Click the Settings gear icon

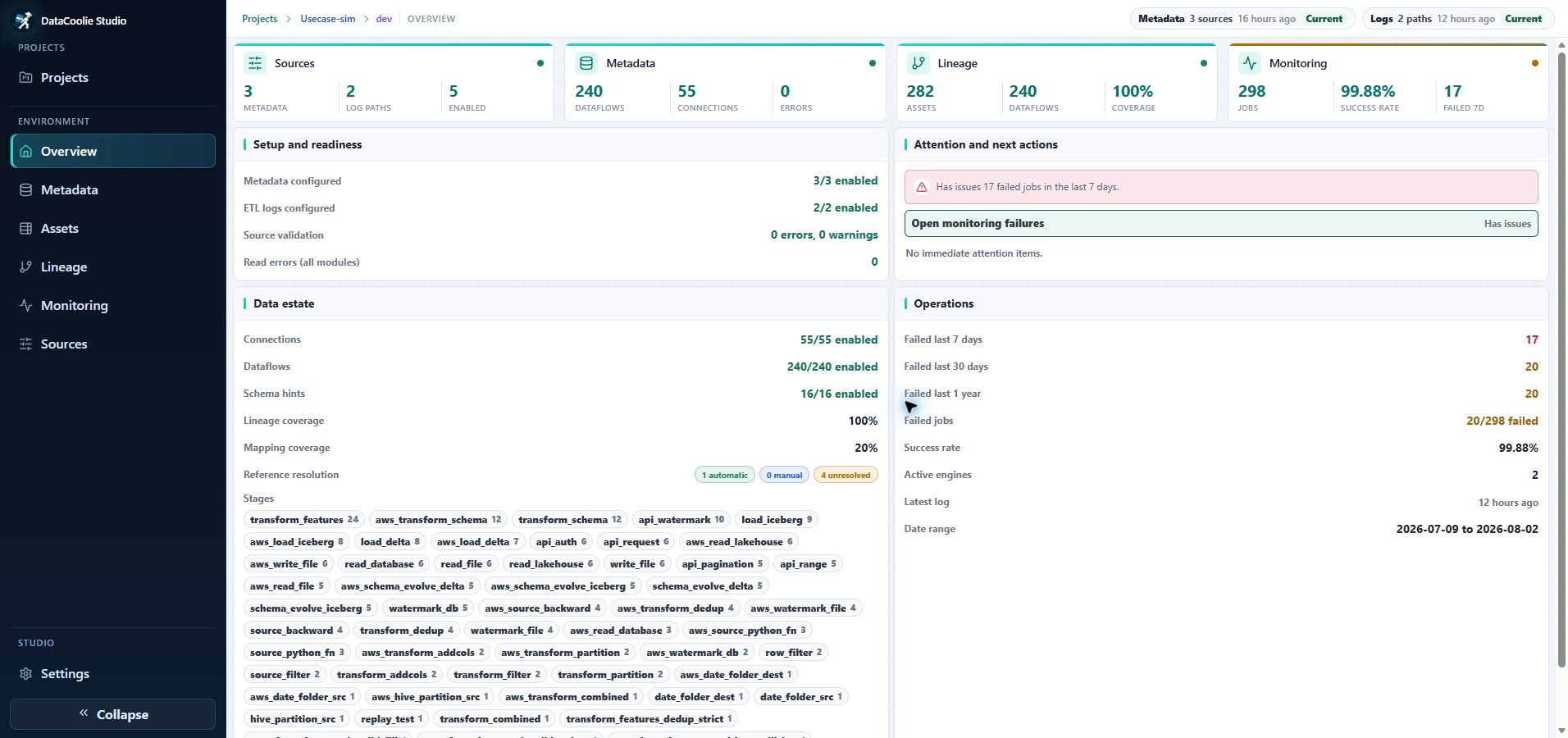(x=25, y=674)
